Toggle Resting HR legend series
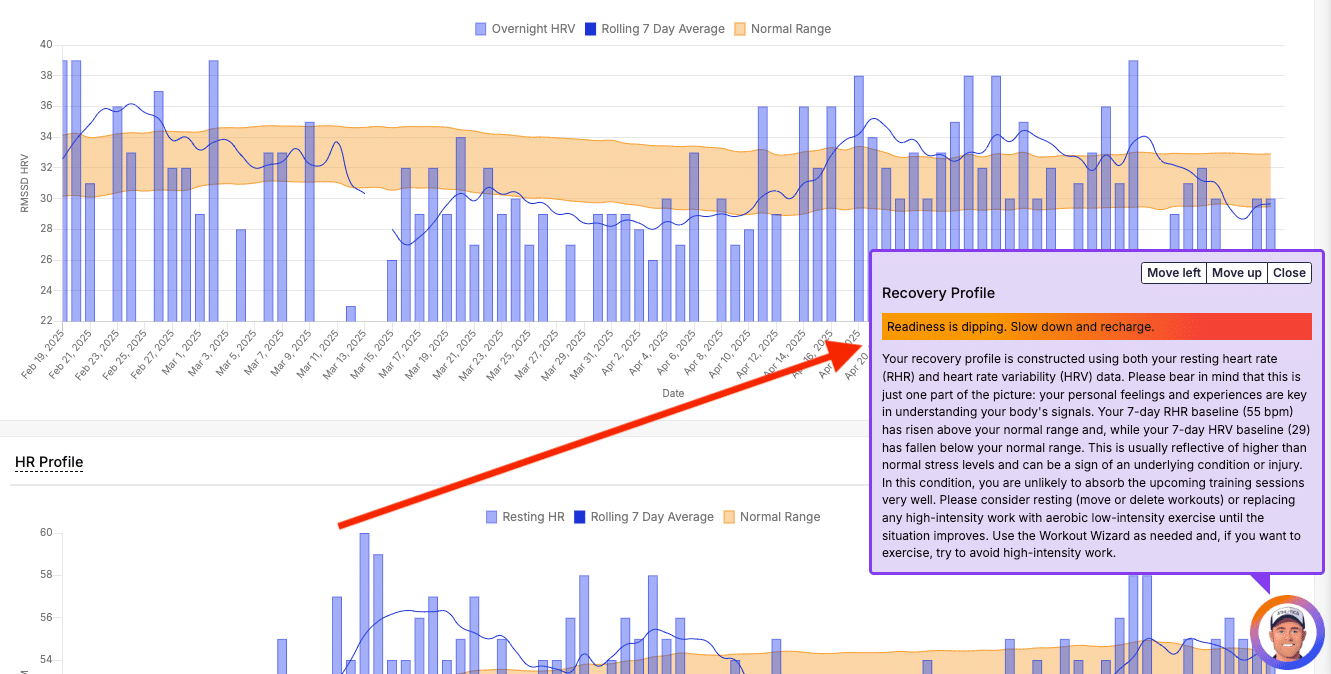Screen dimensions: 1331x674 click(525, 517)
